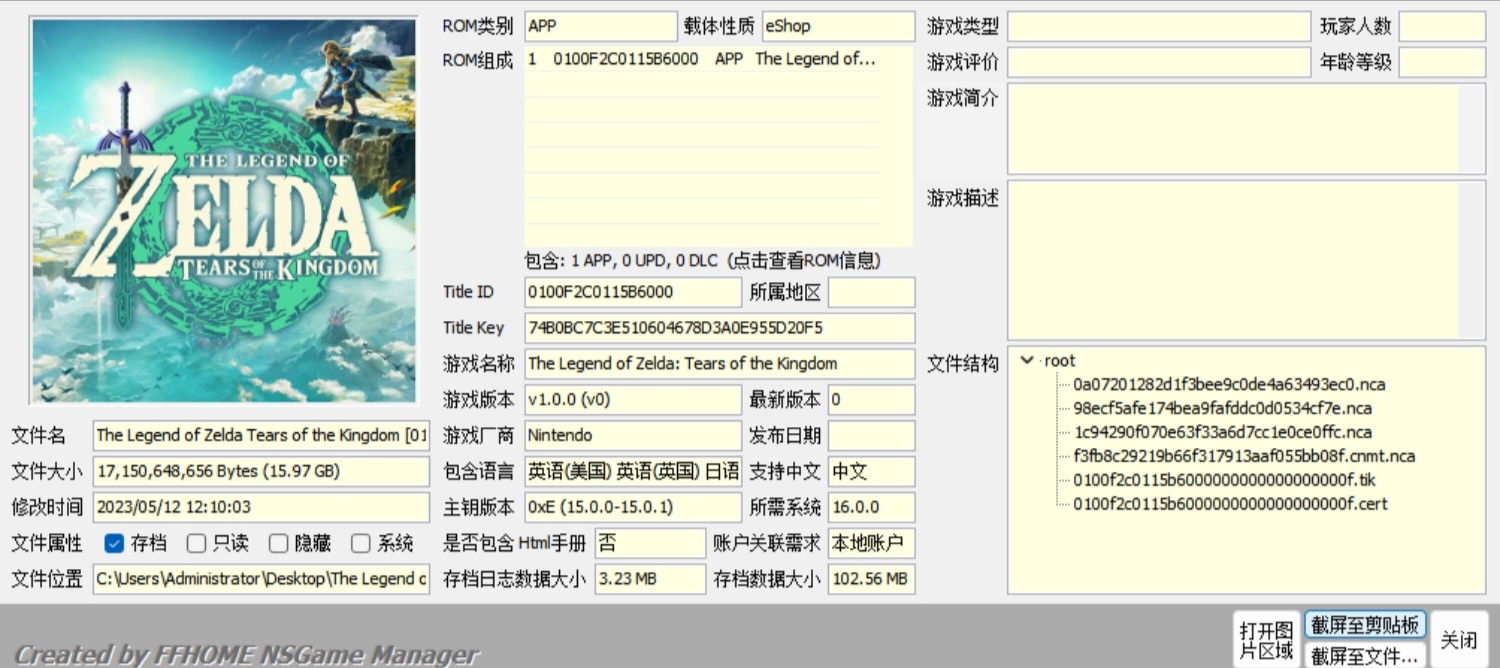Check the 隐藏 hidden attribute checkbox

(x=278, y=543)
